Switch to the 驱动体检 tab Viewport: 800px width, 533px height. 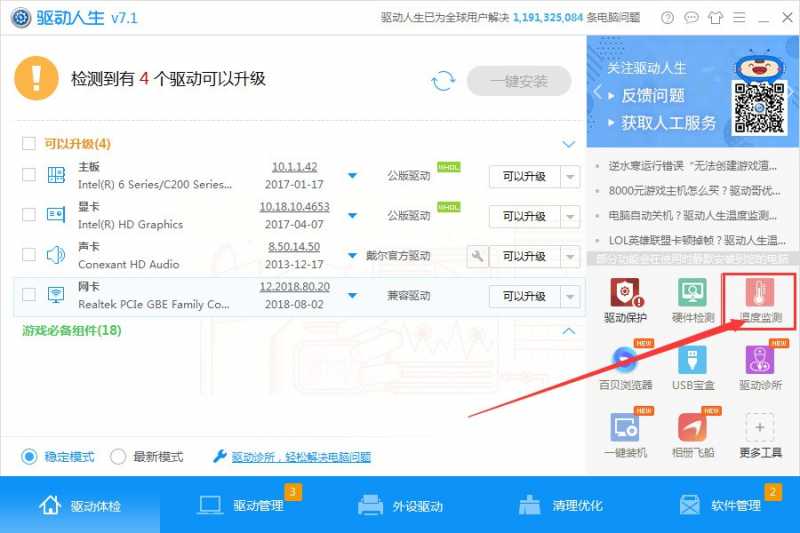(80, 505)
